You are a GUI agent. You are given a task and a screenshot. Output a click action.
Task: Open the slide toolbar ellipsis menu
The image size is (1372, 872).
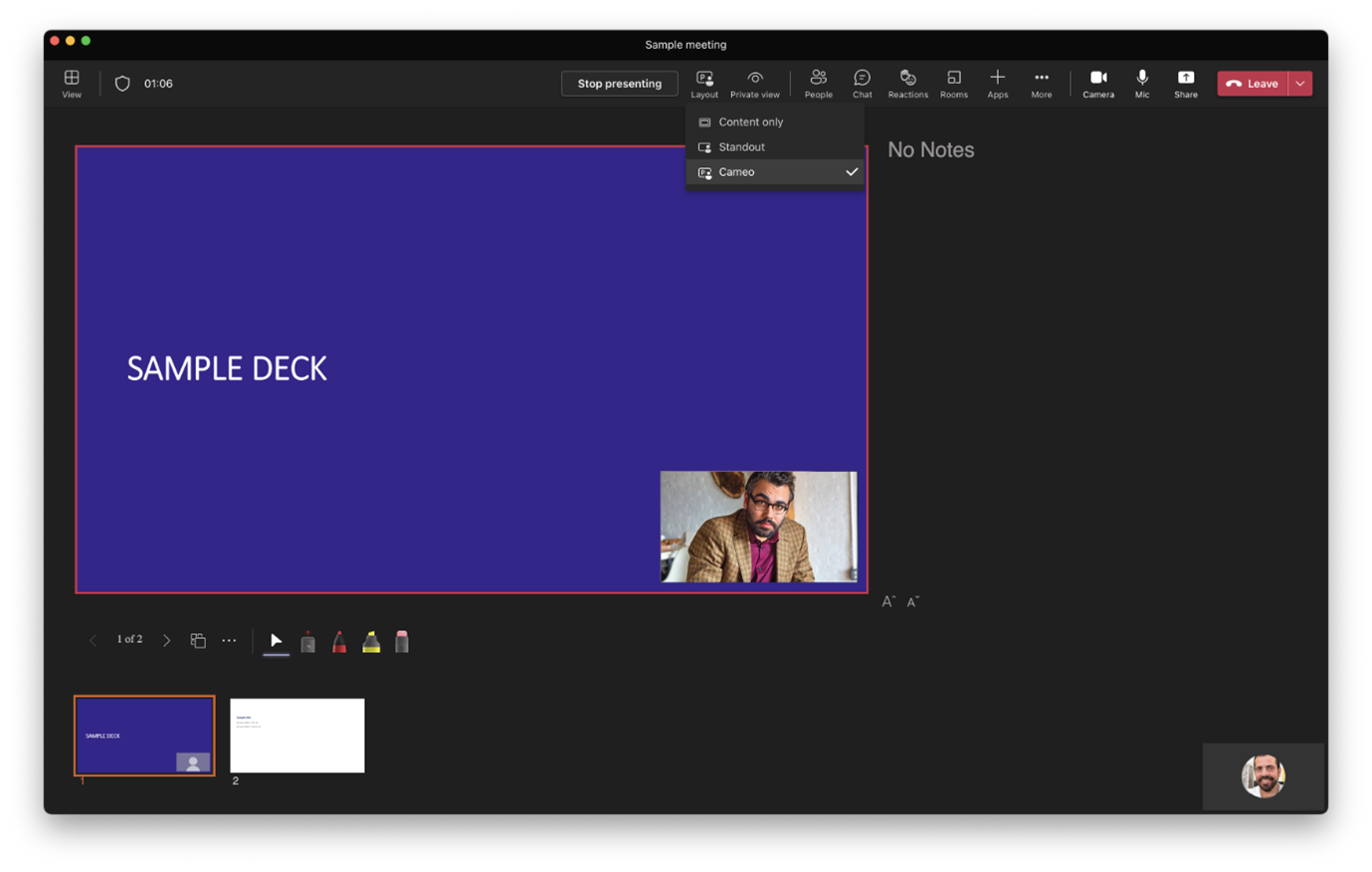(229, 639)
